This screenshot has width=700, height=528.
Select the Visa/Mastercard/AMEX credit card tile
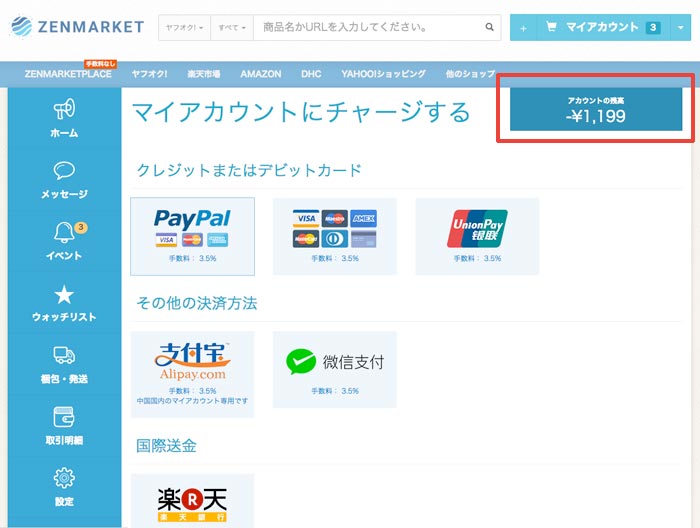335,236
